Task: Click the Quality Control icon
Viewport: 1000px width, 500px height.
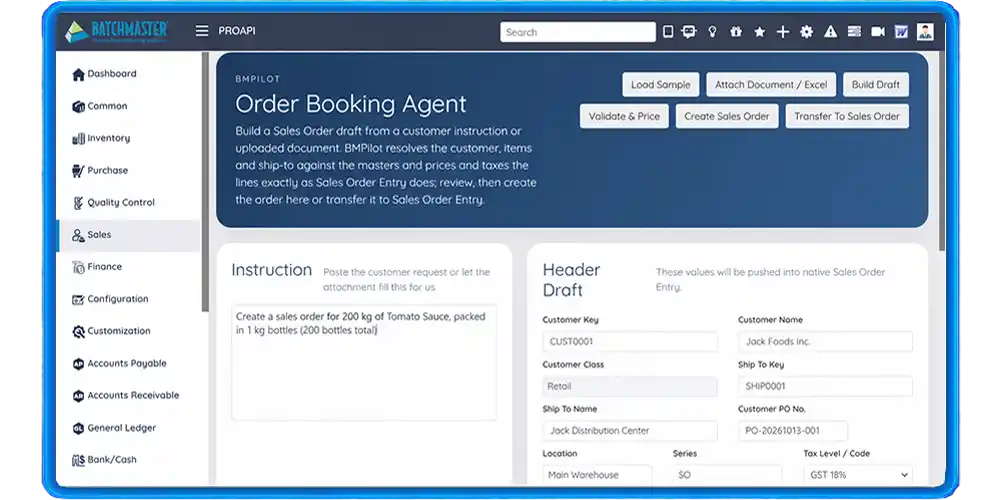Action: (x=78, y=203)
